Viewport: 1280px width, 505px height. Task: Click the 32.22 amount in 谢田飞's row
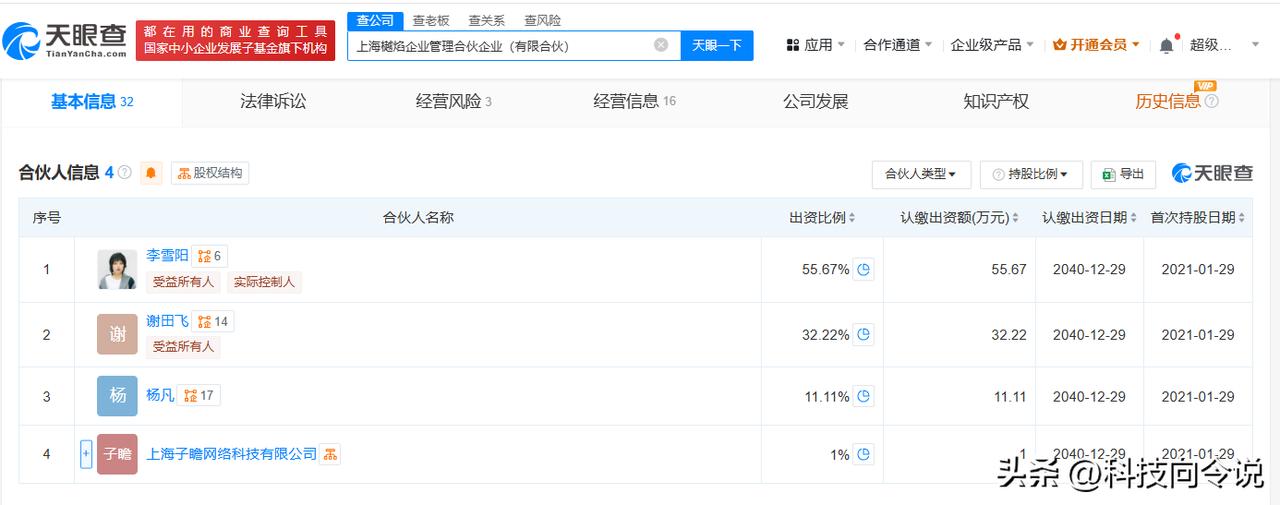[x=1009, y=335]
